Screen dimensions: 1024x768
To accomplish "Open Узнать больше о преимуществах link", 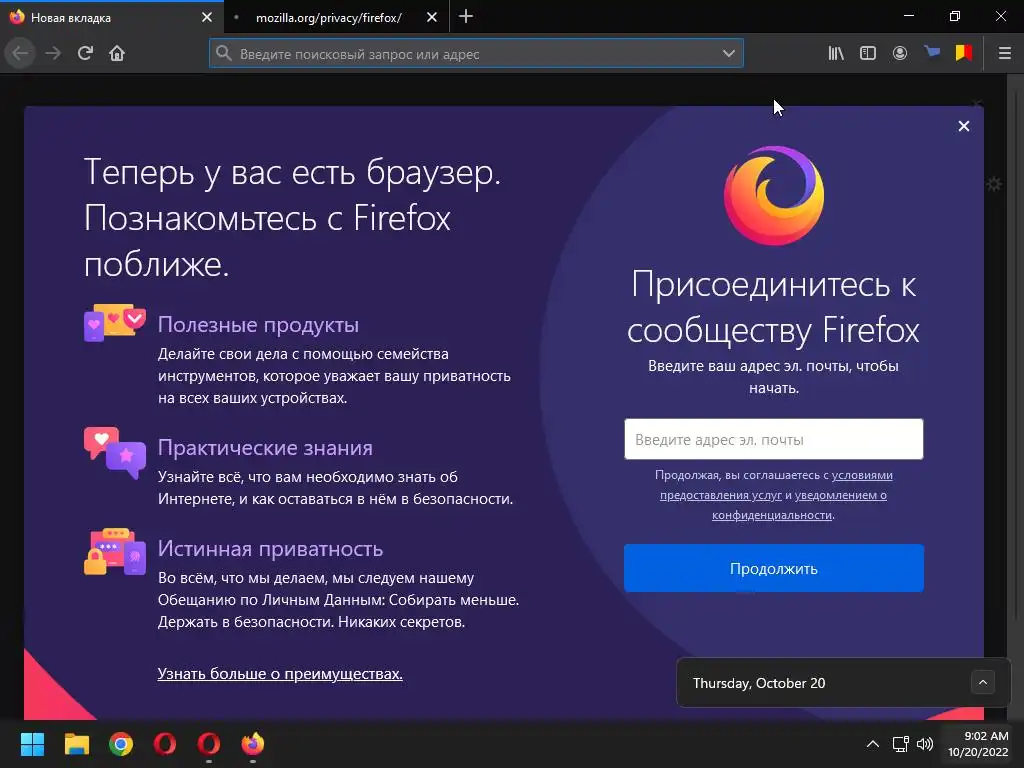I will (x=280, y=673).
